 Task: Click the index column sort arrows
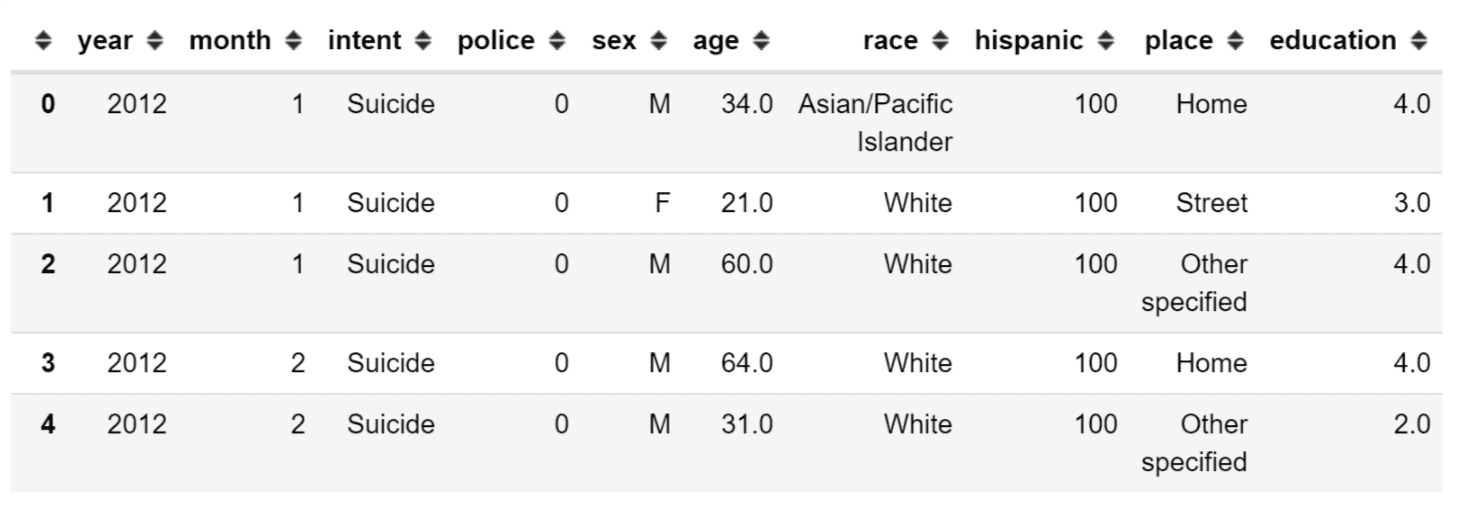coord(42,41)
